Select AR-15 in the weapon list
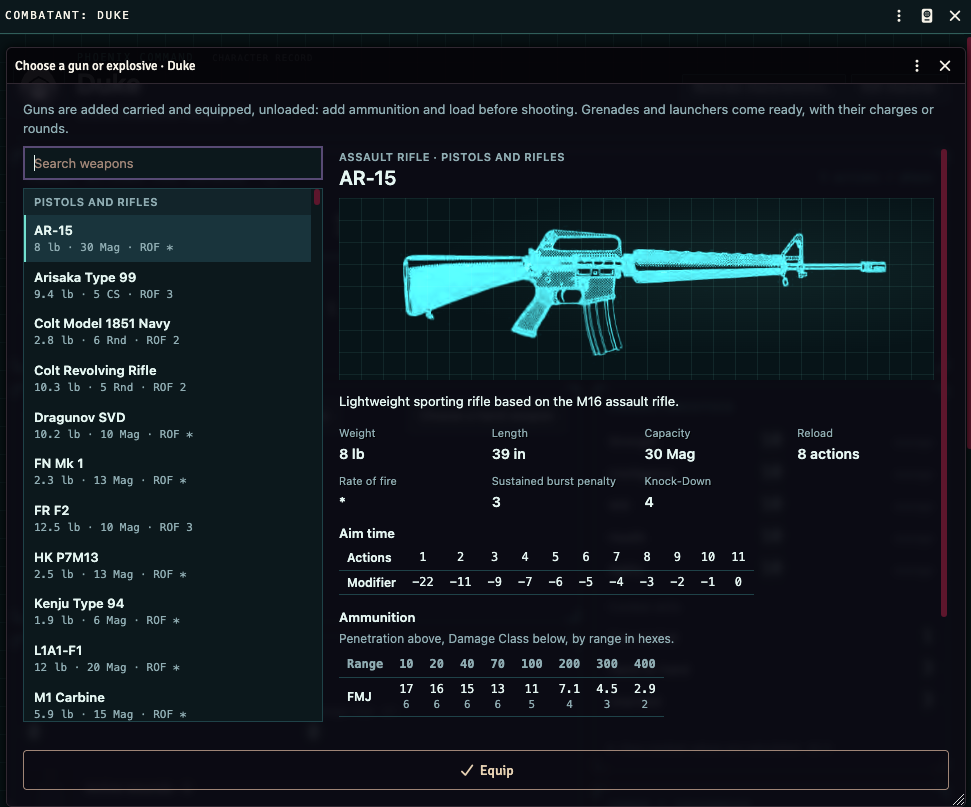Viewport: 971px width, 807px height. coord(167,238)
